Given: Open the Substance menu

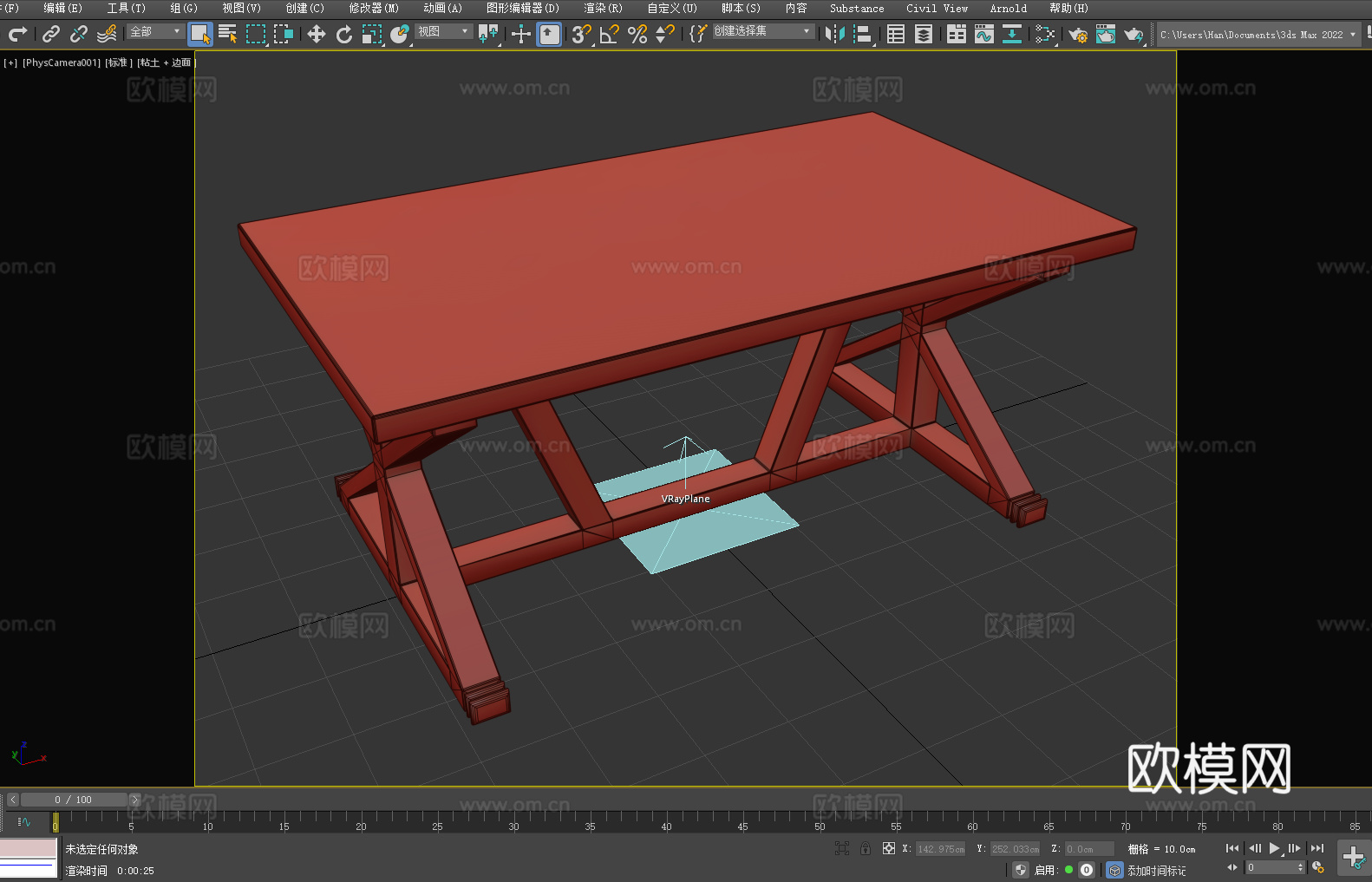Looking at the screenshot, I should click(x=857, y=8).
